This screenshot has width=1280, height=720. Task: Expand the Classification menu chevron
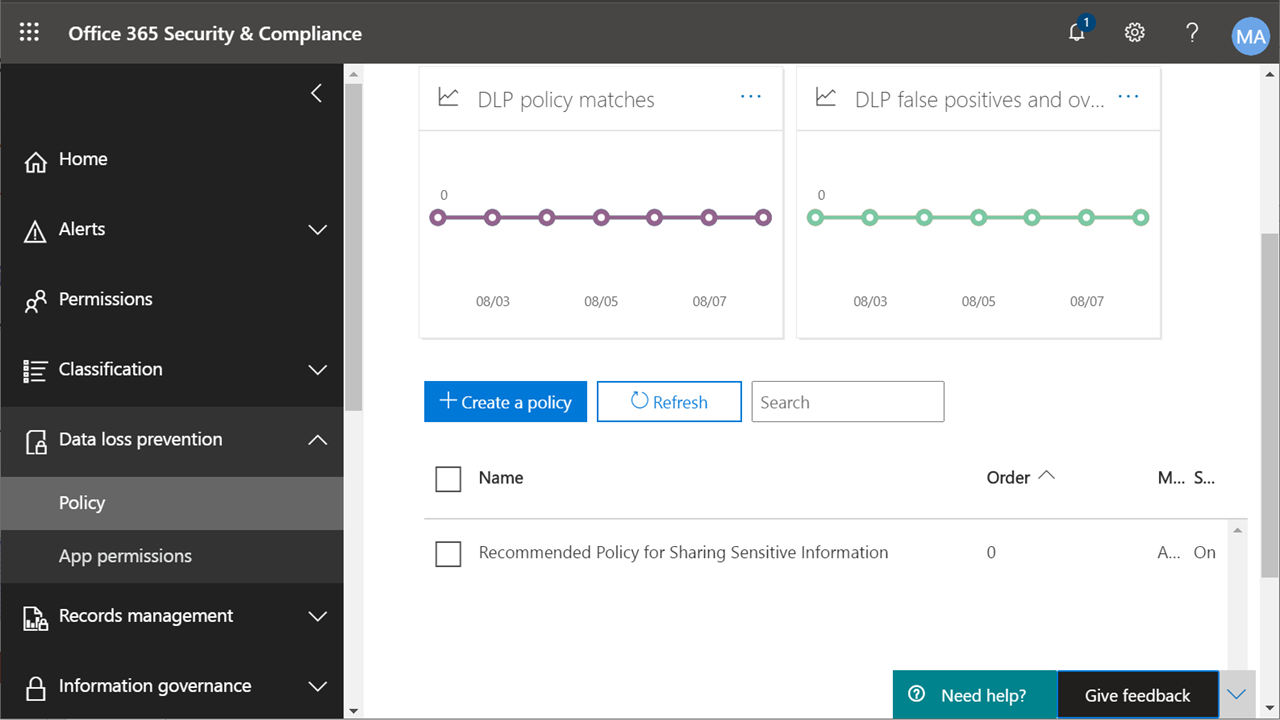coord(318,370)
